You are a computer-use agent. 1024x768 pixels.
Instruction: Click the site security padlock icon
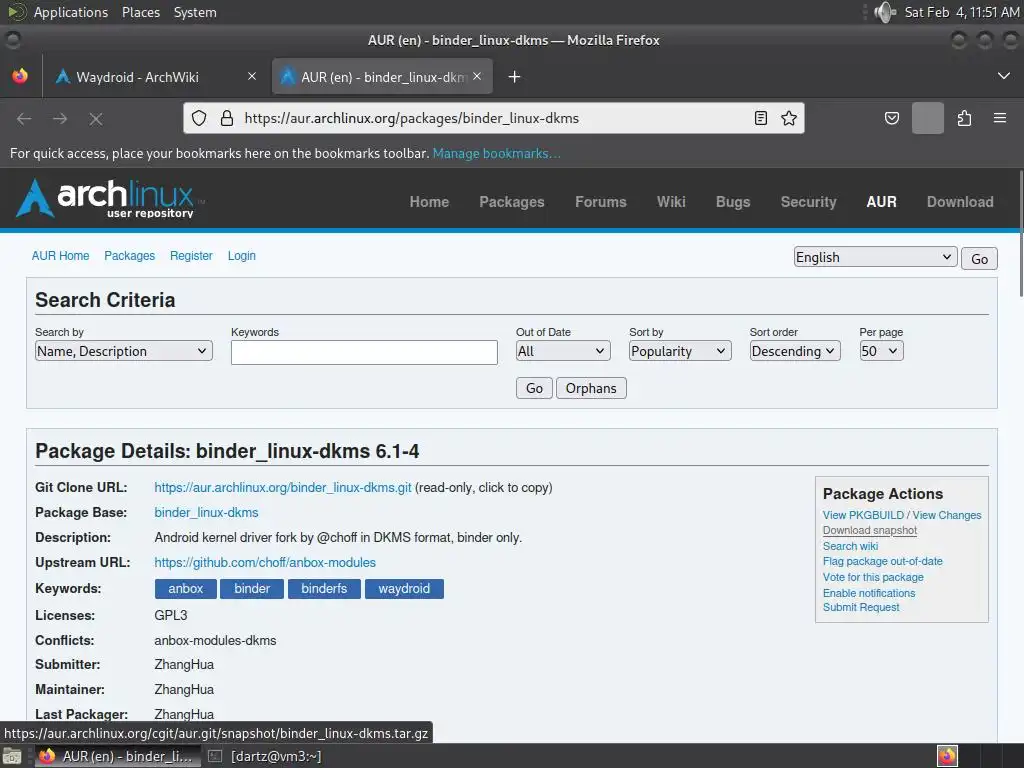pos(227,118)
